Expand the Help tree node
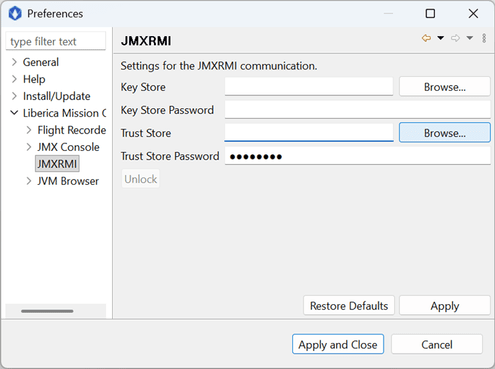The image size is (495, 369). pos(14,79)
